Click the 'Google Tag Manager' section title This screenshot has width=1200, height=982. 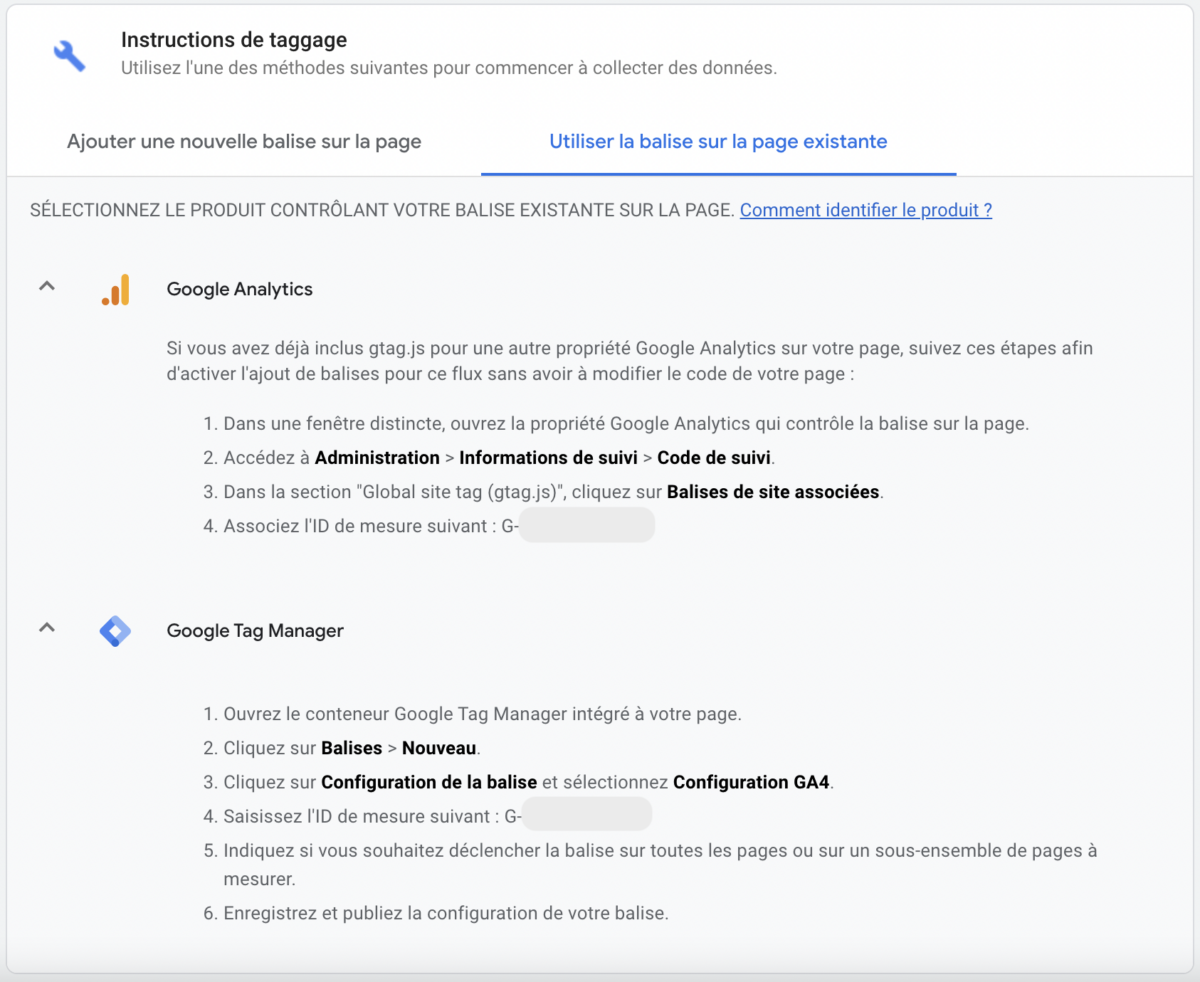255,631
